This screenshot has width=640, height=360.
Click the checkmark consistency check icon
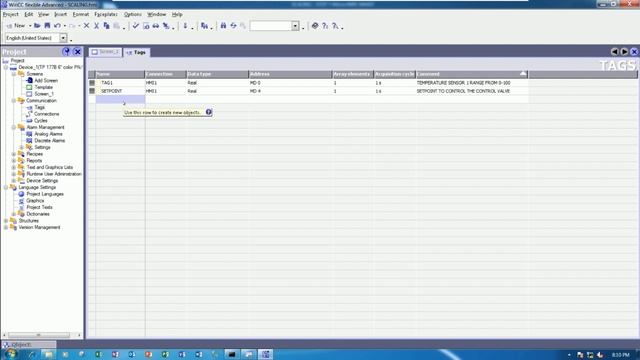[x=136, y=26]
